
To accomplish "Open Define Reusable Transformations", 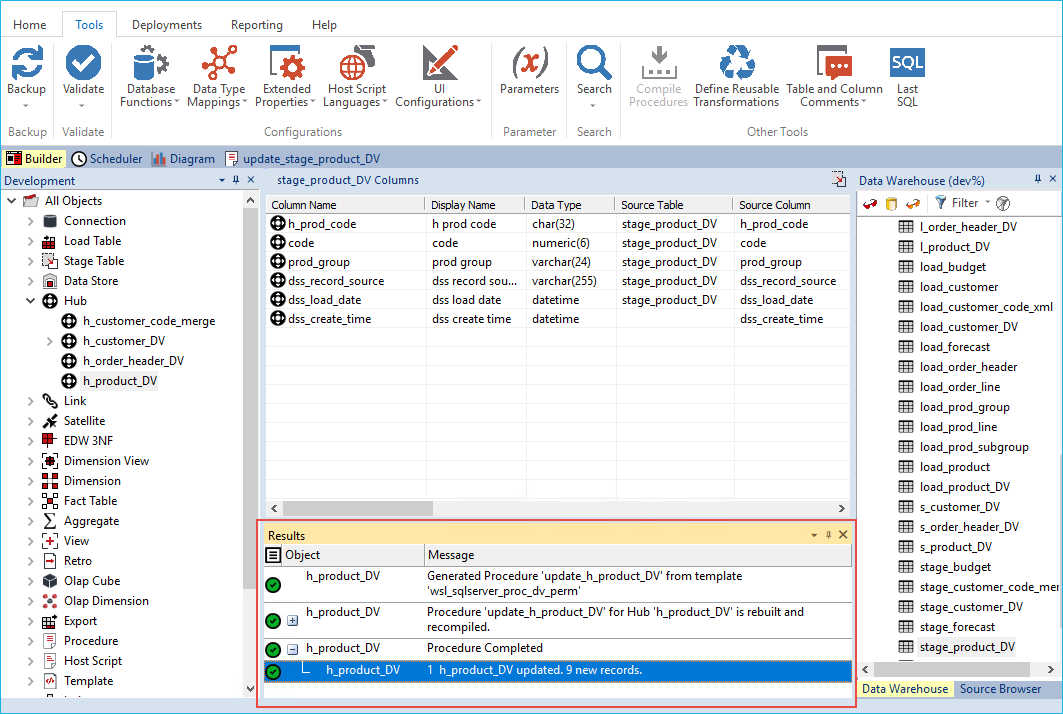I will click(x=737, y=64).
